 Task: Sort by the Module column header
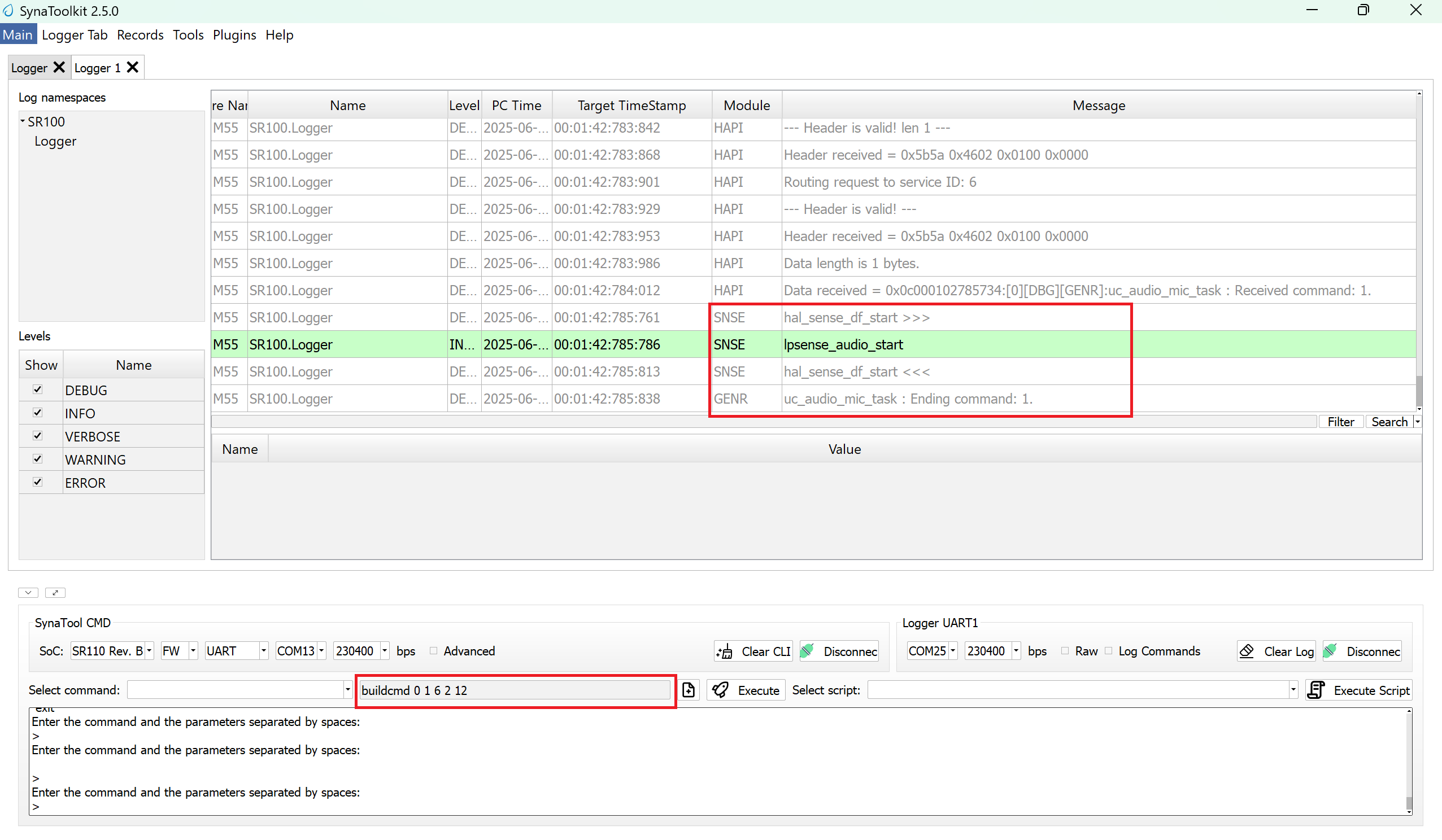pyautogui.click(x=747, y=105)
